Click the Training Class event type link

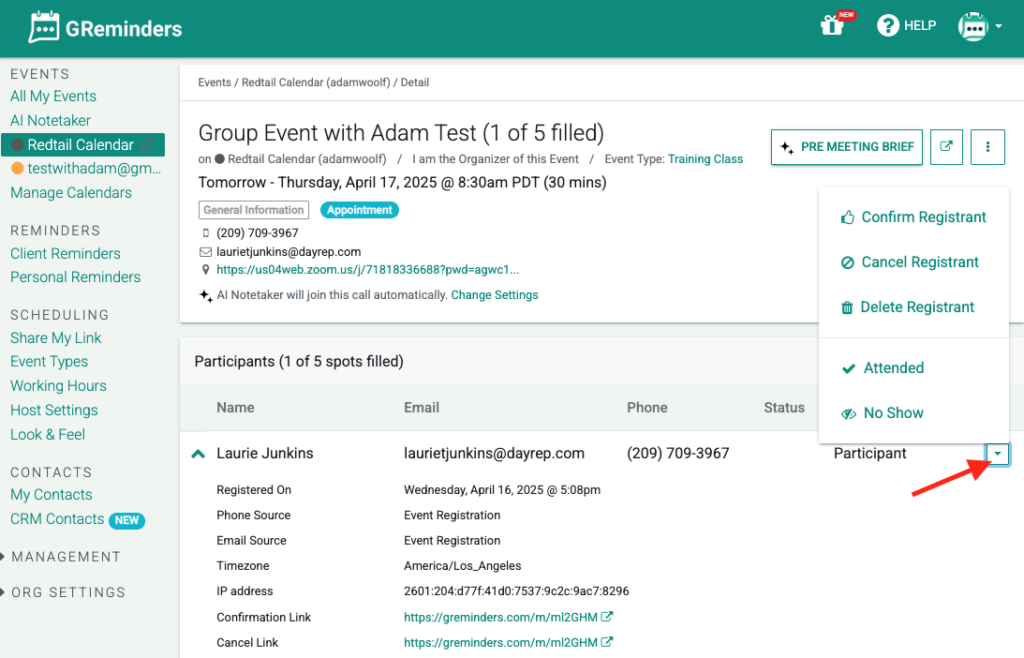click(705, 159)
